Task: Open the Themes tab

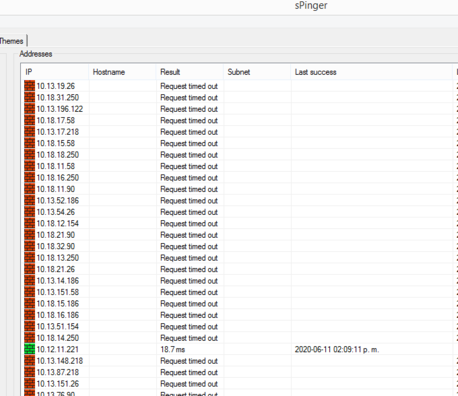Action: (11, 41)
